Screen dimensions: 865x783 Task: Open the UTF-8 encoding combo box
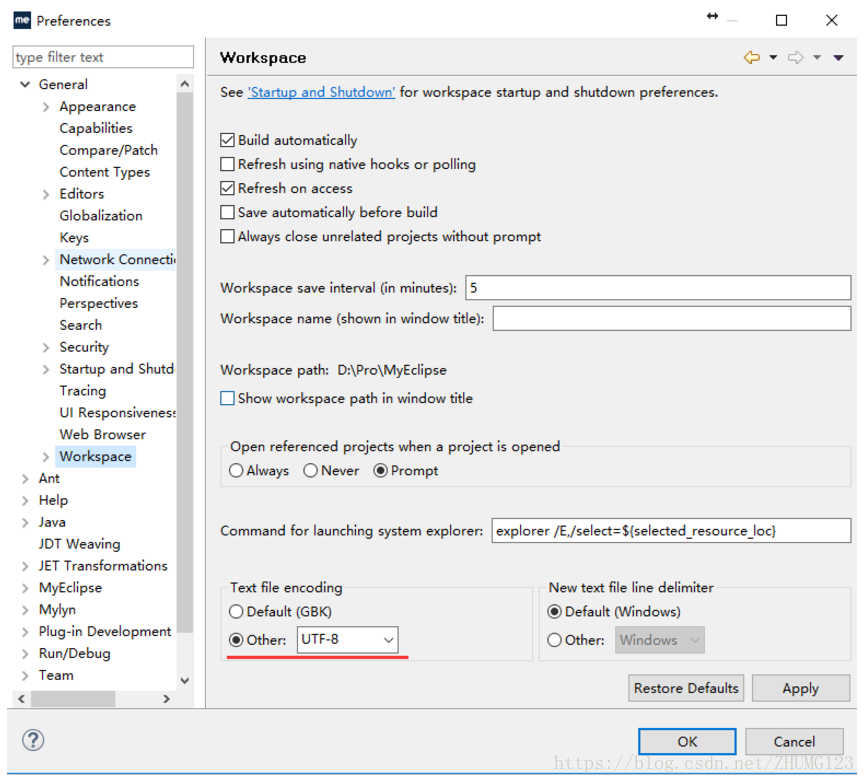click(x=348, y=640)
